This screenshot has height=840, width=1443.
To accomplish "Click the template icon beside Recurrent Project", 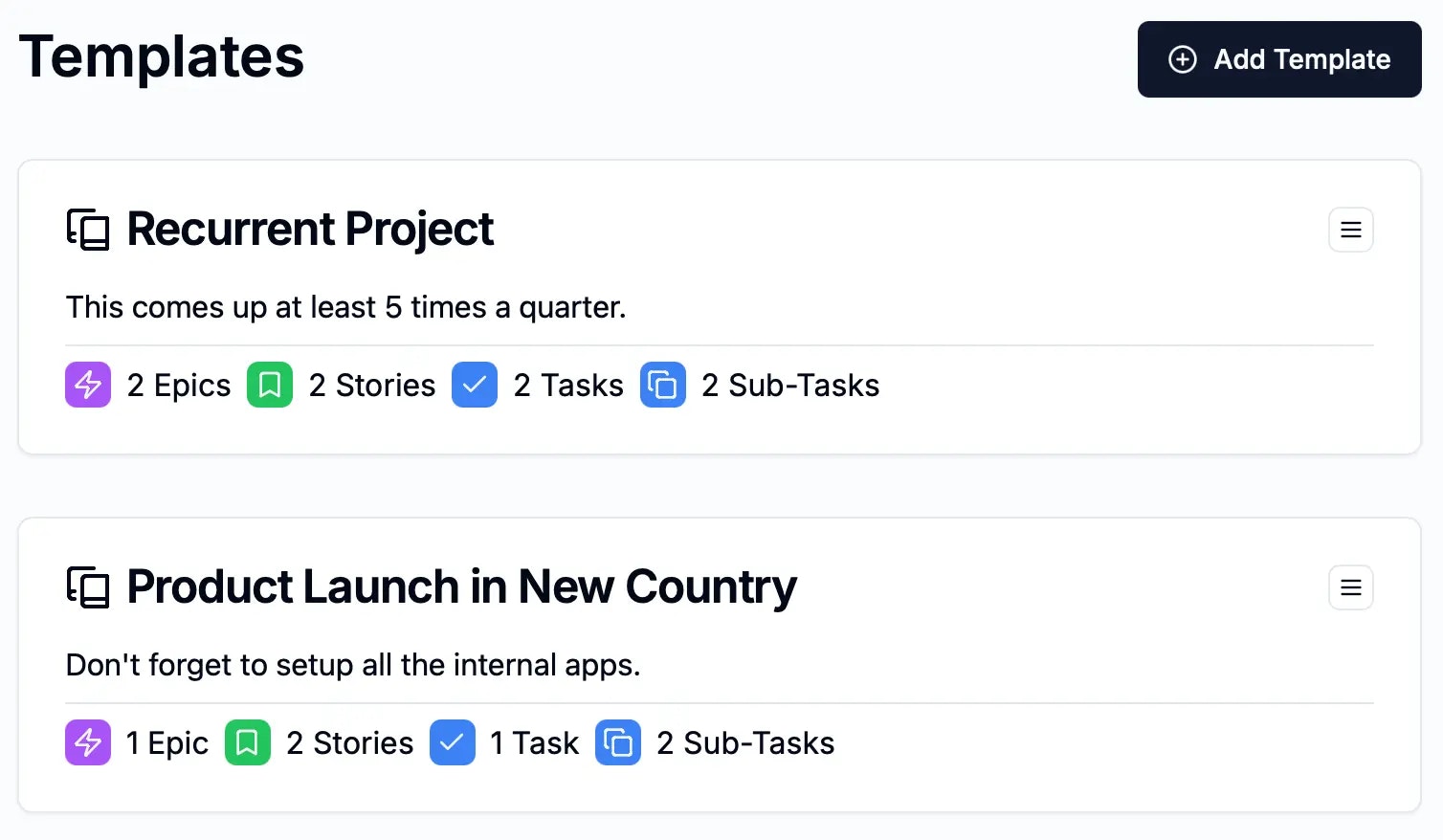I will tap(88, 230).
